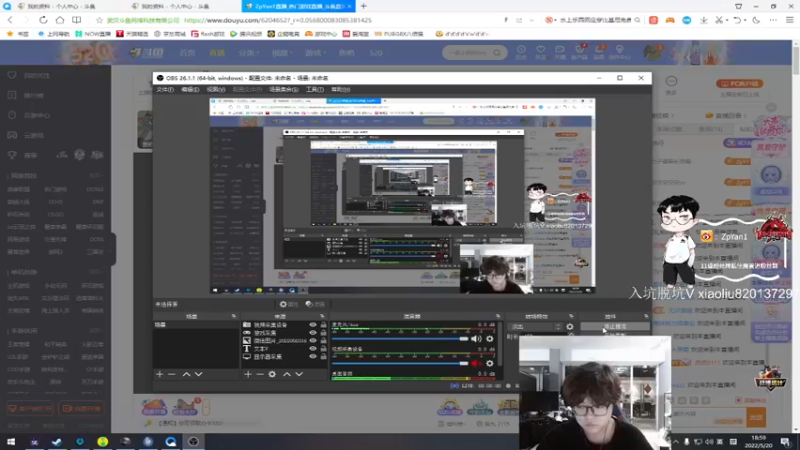Click the browser home icon
The height and width of the screenshot is (450, 800).
click(60, 20)
